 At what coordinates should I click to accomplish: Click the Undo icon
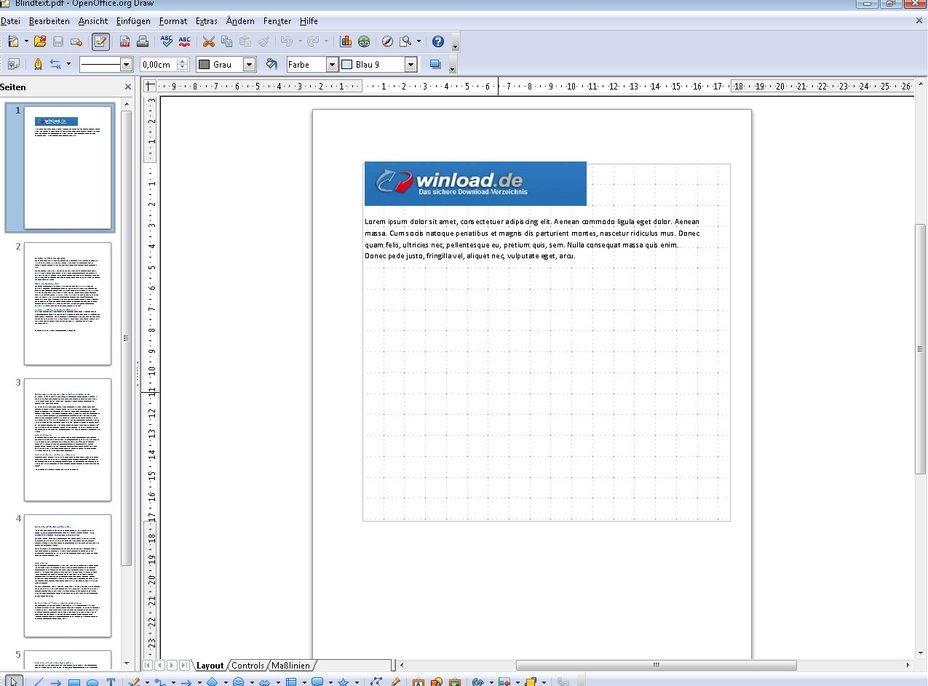point(286,41)
